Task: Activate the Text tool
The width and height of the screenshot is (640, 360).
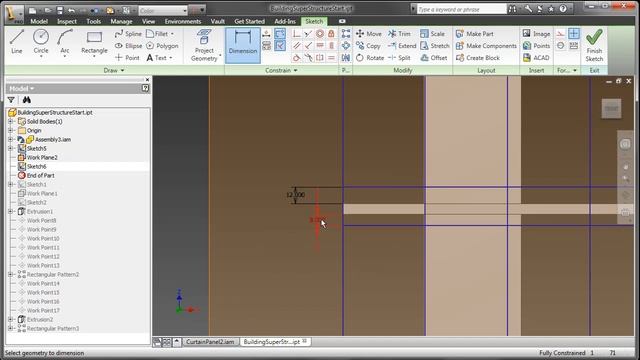Action: 157,58
